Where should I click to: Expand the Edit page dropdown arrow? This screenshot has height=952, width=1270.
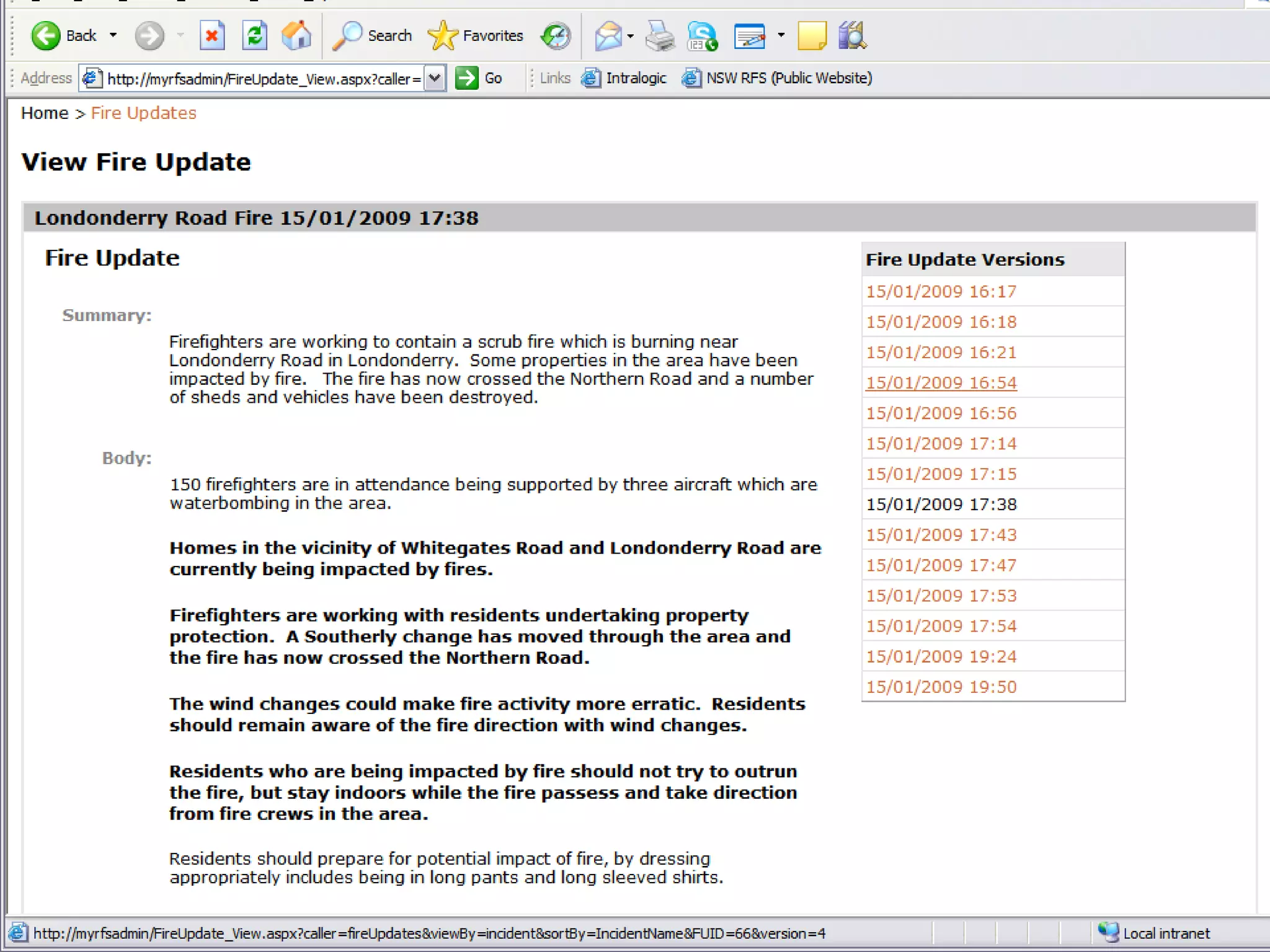pos(781,35)
